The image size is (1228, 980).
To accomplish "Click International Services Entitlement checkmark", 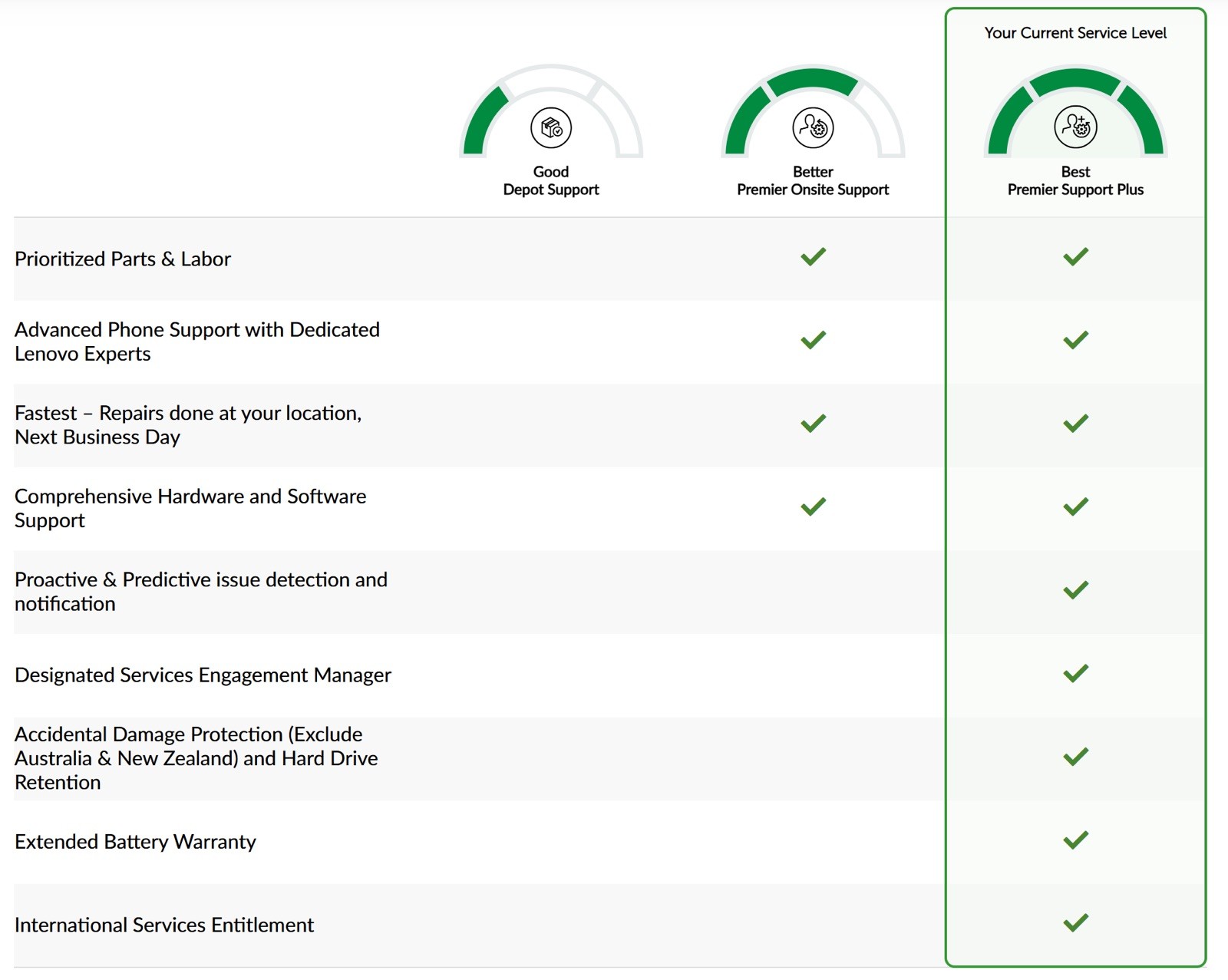I will 1075,923.
